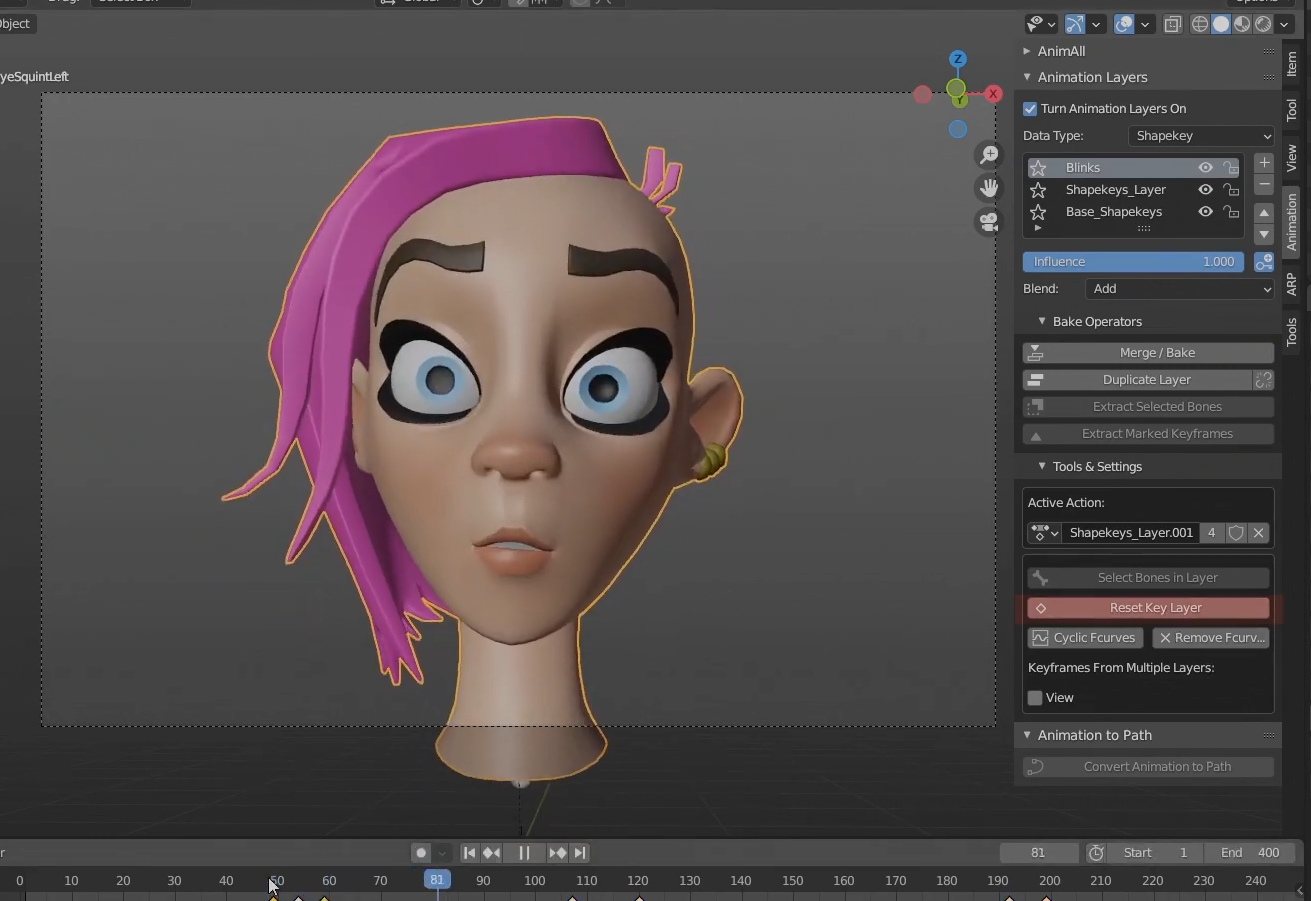The height and width of the screenshot is (901, 1311).
Task: Remove animation layer with minus button
Action: coord(1264,185)
